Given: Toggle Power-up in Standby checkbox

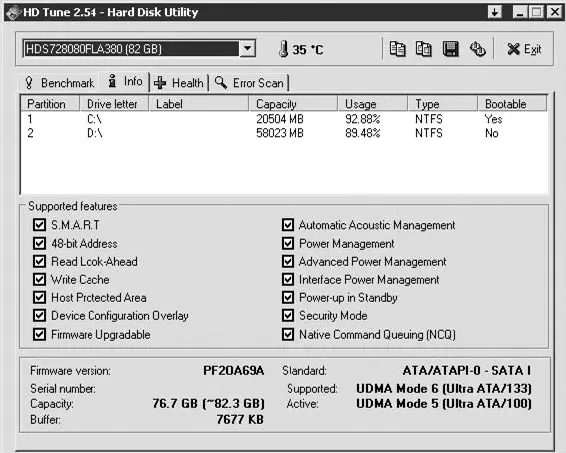Looking at the screenshot, I should point(288,297).
